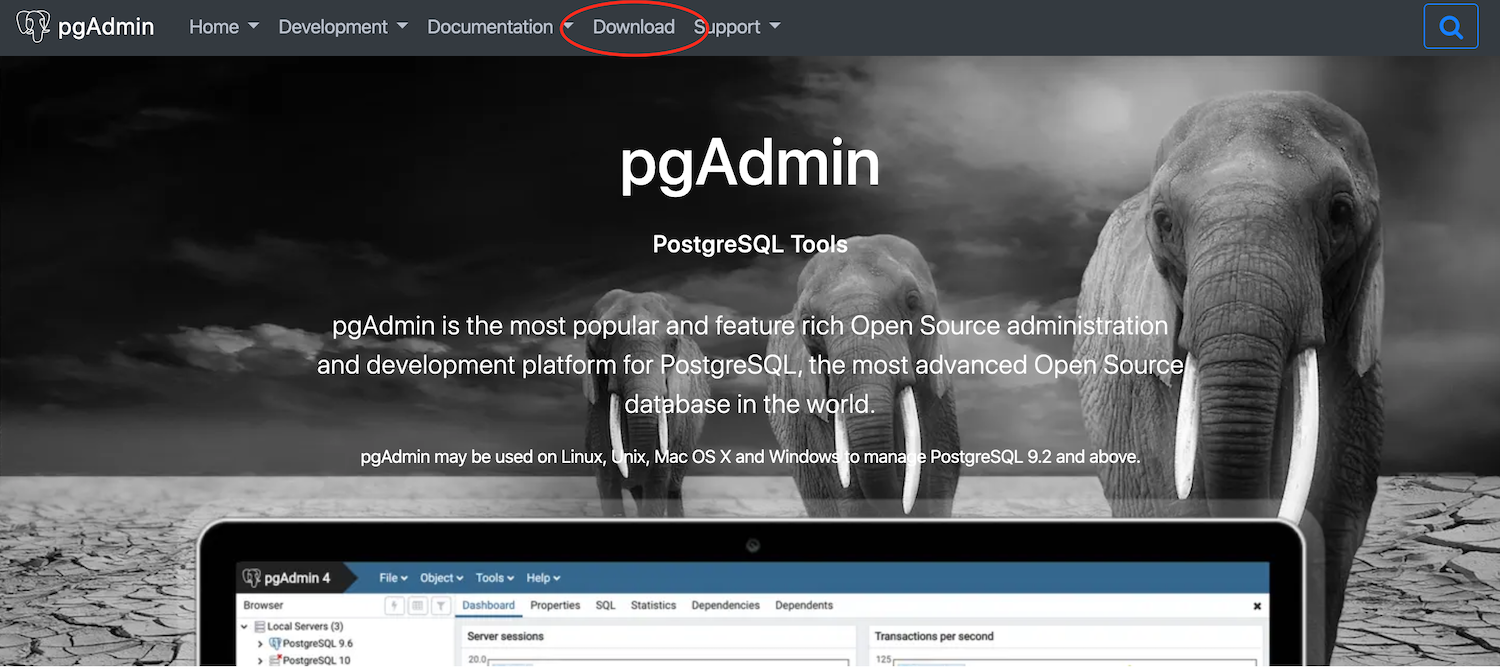The width and height of the screenshot is (1500, 671).
Task: Select the Local Servers (3) group
Action: click(305, 626)
